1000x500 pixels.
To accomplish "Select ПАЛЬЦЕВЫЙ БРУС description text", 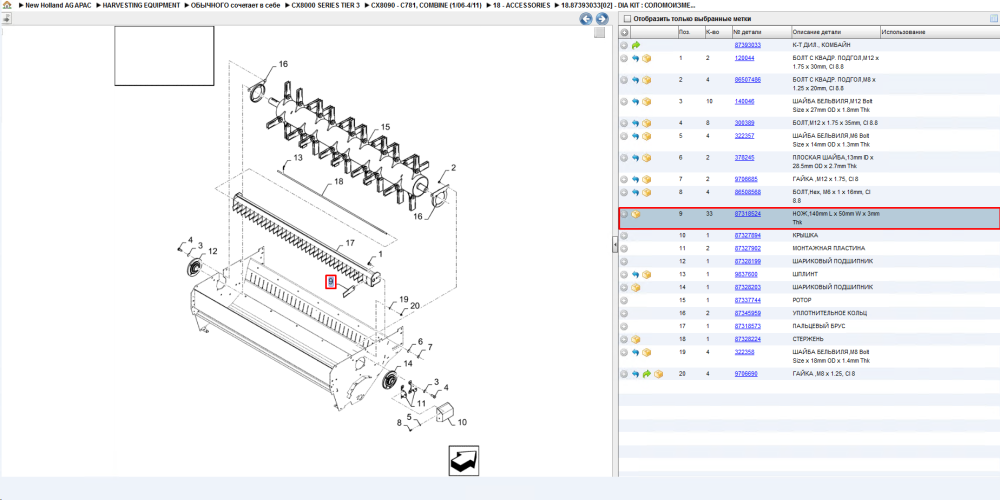I will click(x=818, y=326).
